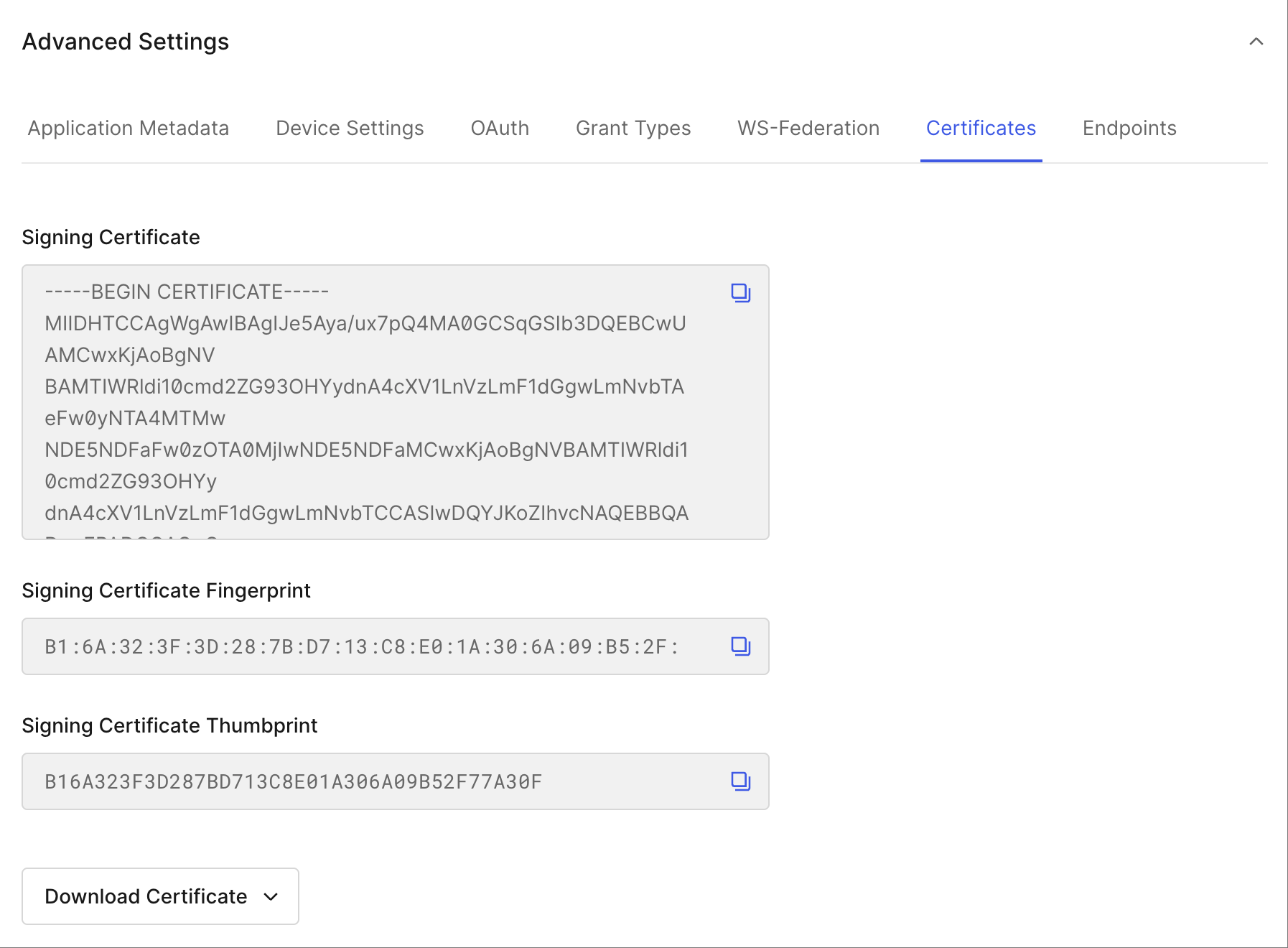Switch to the Endpoints tab
The height and width of the screenshot is (948, 1288).
[x=1129, y=128]
